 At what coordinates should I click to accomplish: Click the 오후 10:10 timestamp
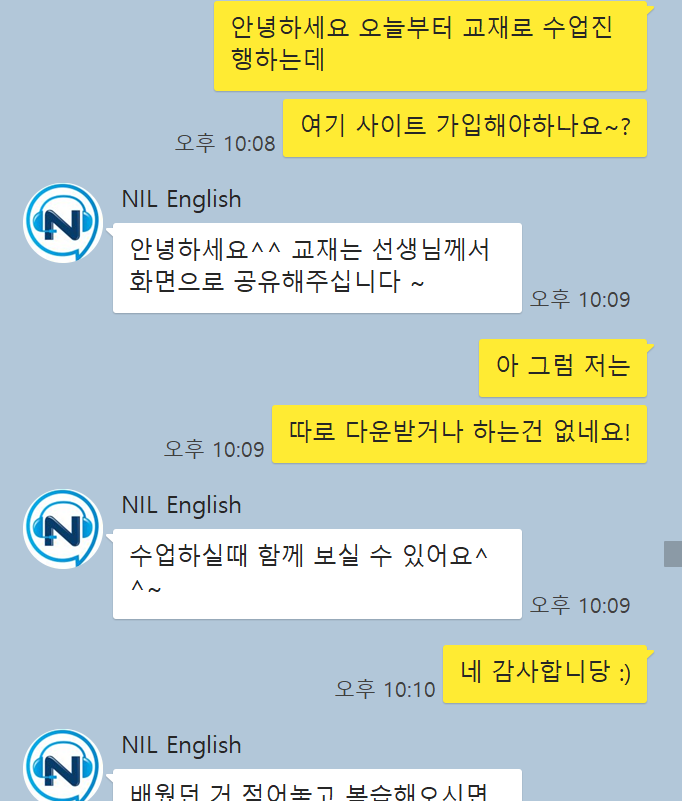[x=385, y=690]
